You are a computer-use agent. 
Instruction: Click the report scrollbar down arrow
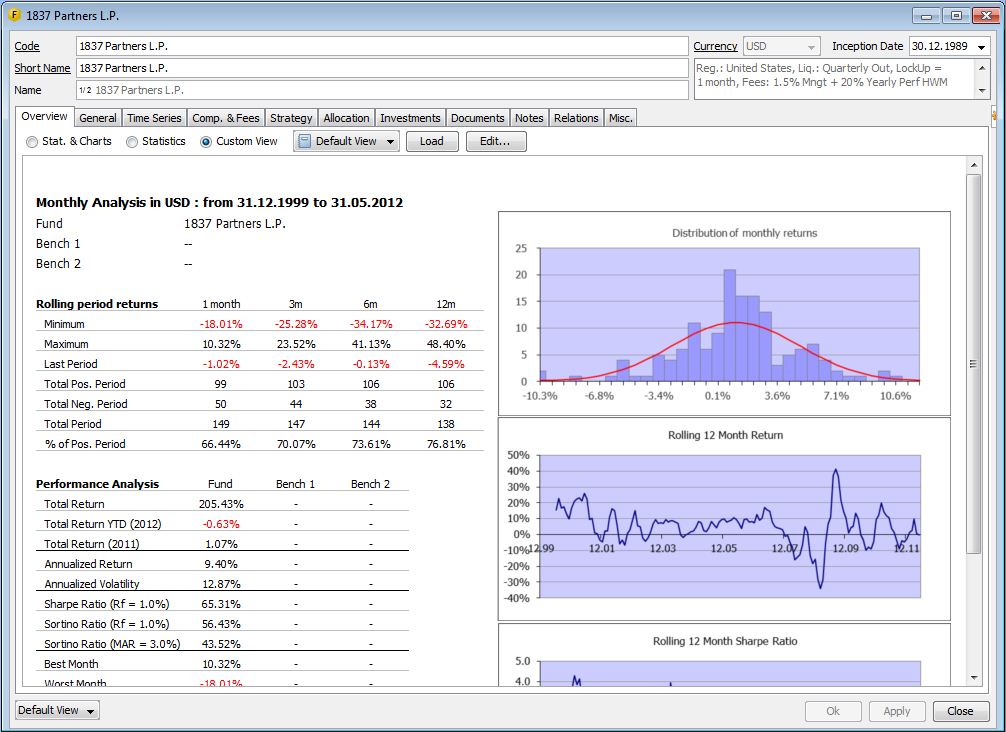tap(974, 678)
